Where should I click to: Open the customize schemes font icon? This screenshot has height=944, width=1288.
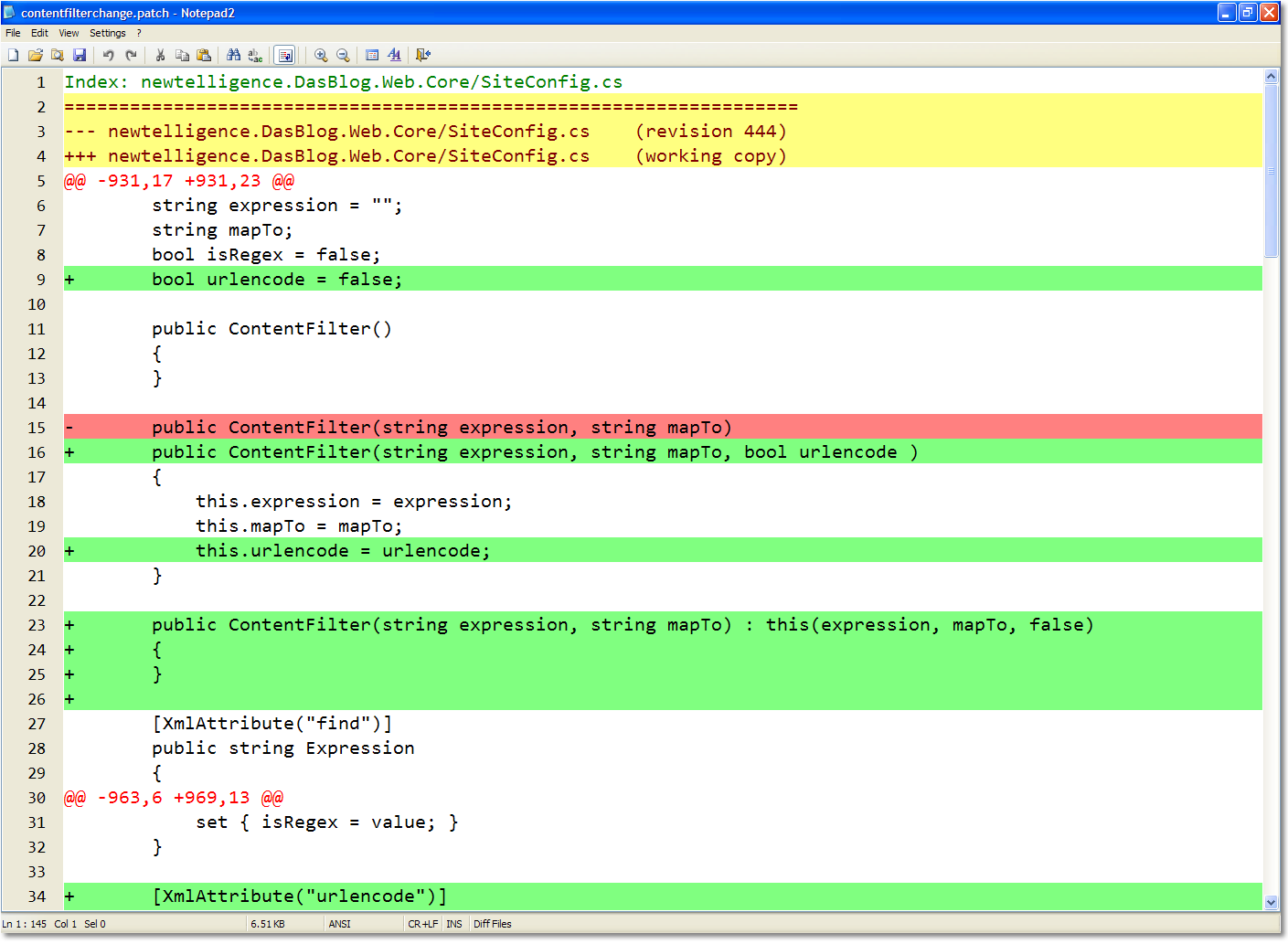(x=394, y=55)
